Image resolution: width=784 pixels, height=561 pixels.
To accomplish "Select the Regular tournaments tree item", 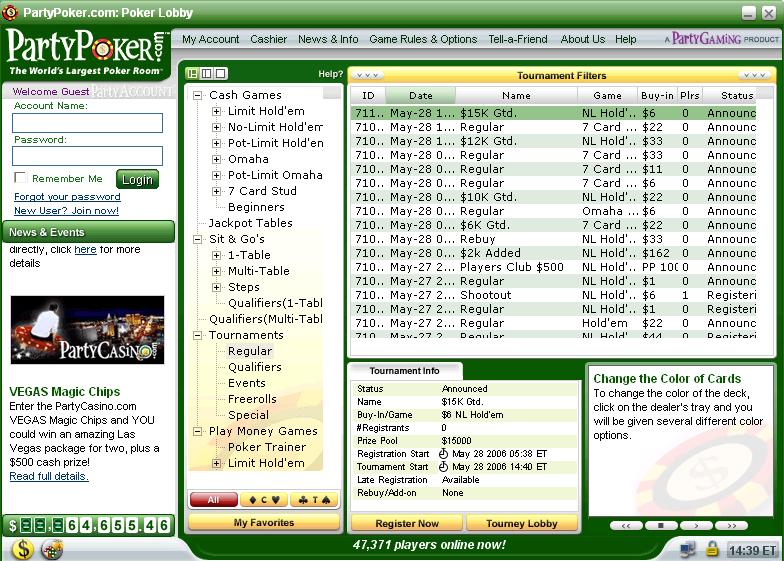I will point(250,351).
